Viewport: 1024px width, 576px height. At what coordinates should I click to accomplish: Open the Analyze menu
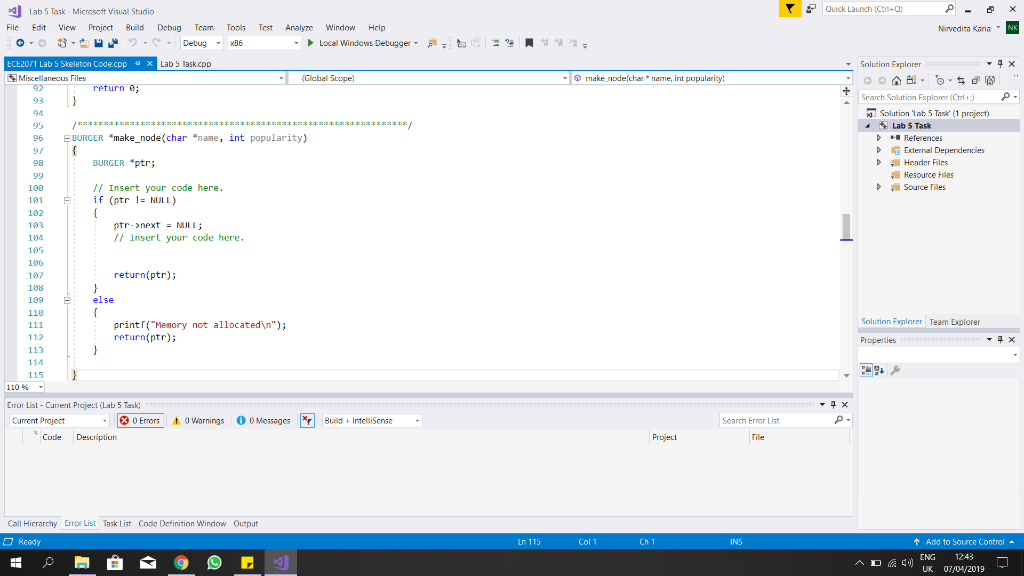[299, 27]
